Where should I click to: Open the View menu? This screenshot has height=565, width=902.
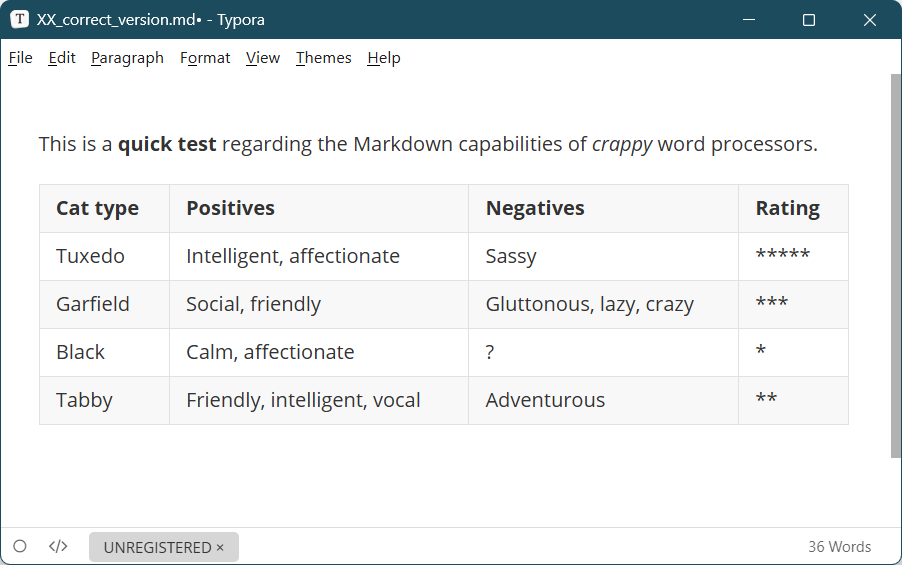coord(263,58)
